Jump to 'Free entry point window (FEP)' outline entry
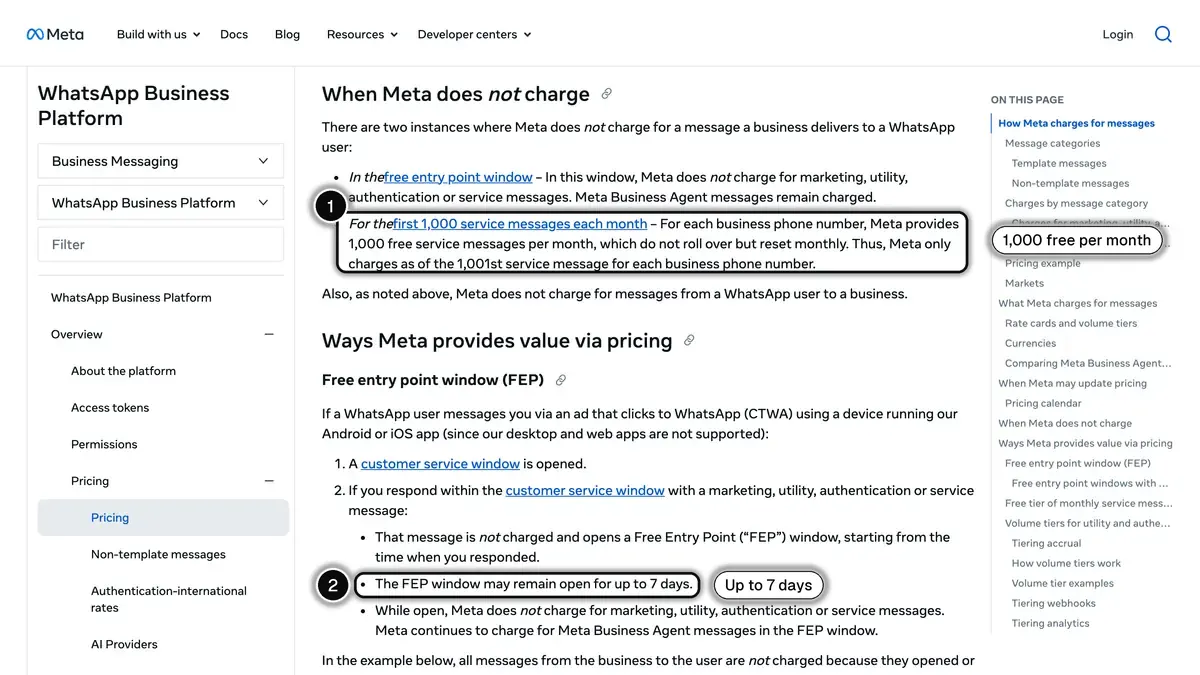 [1077, 463]
